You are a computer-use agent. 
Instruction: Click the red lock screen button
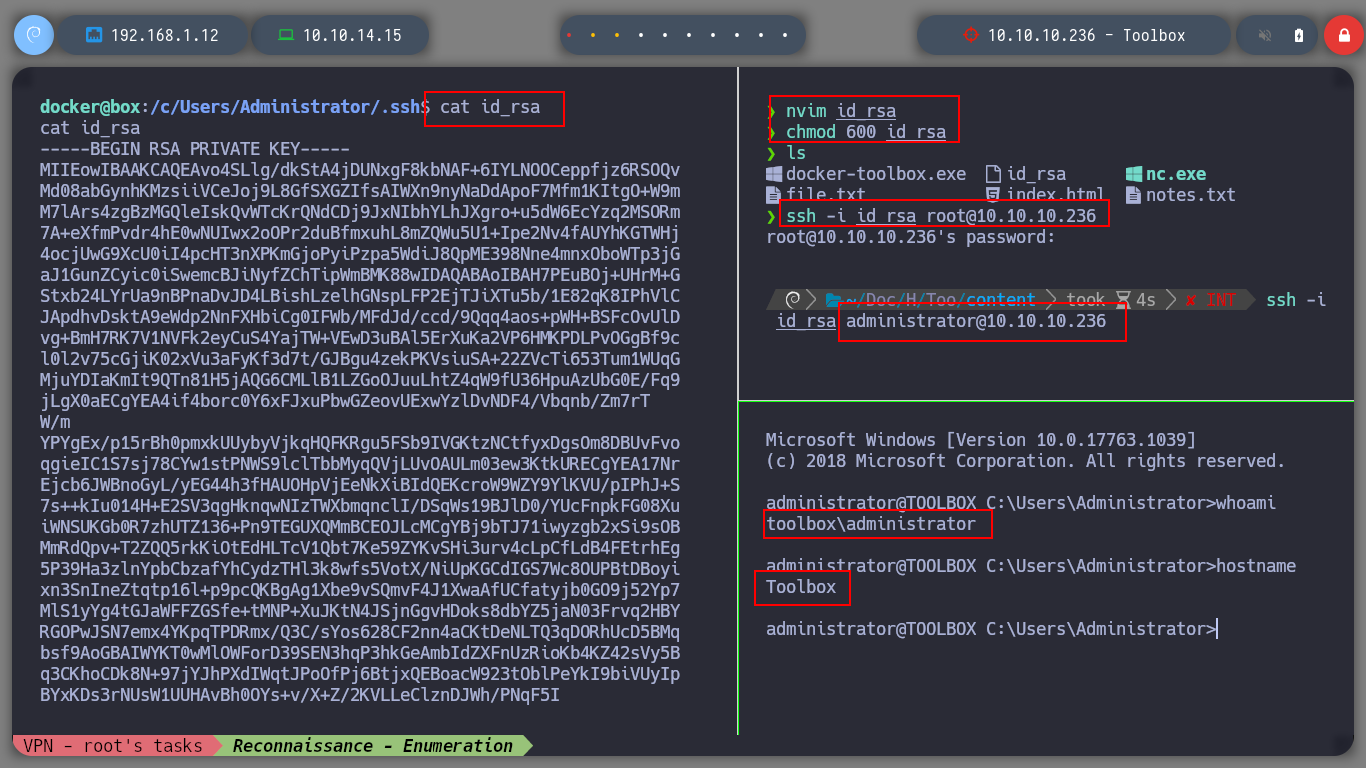coord(1343,35)
